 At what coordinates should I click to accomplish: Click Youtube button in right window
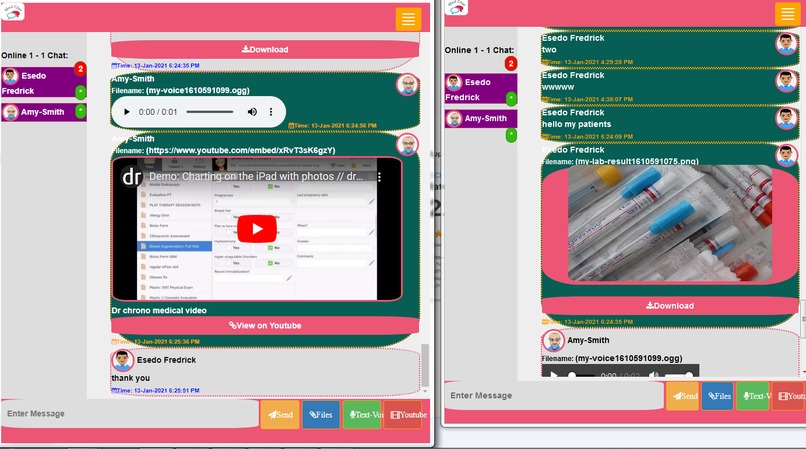[789, 396]
